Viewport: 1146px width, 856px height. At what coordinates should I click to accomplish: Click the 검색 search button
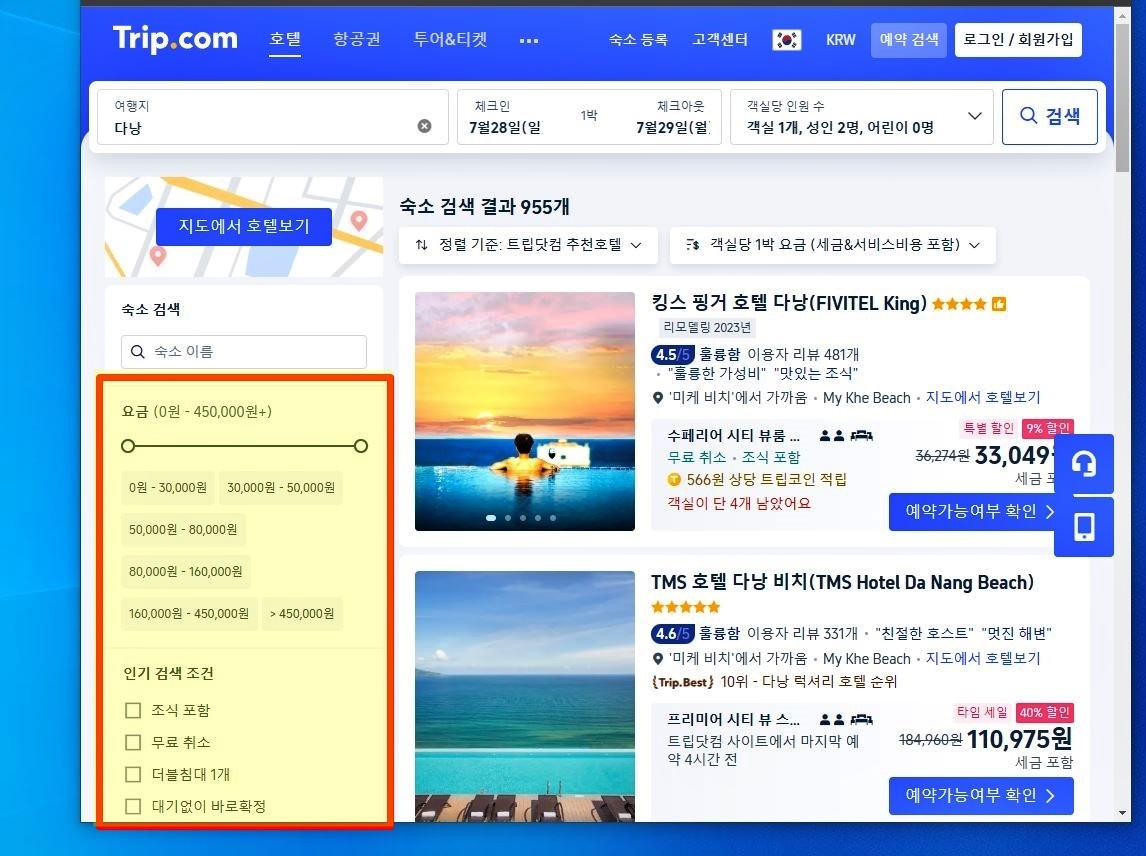tap(1050, 117)
